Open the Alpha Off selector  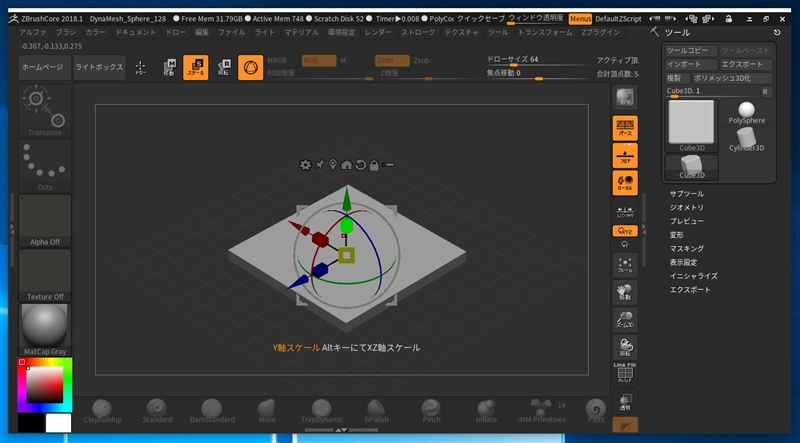coord(45,220)
